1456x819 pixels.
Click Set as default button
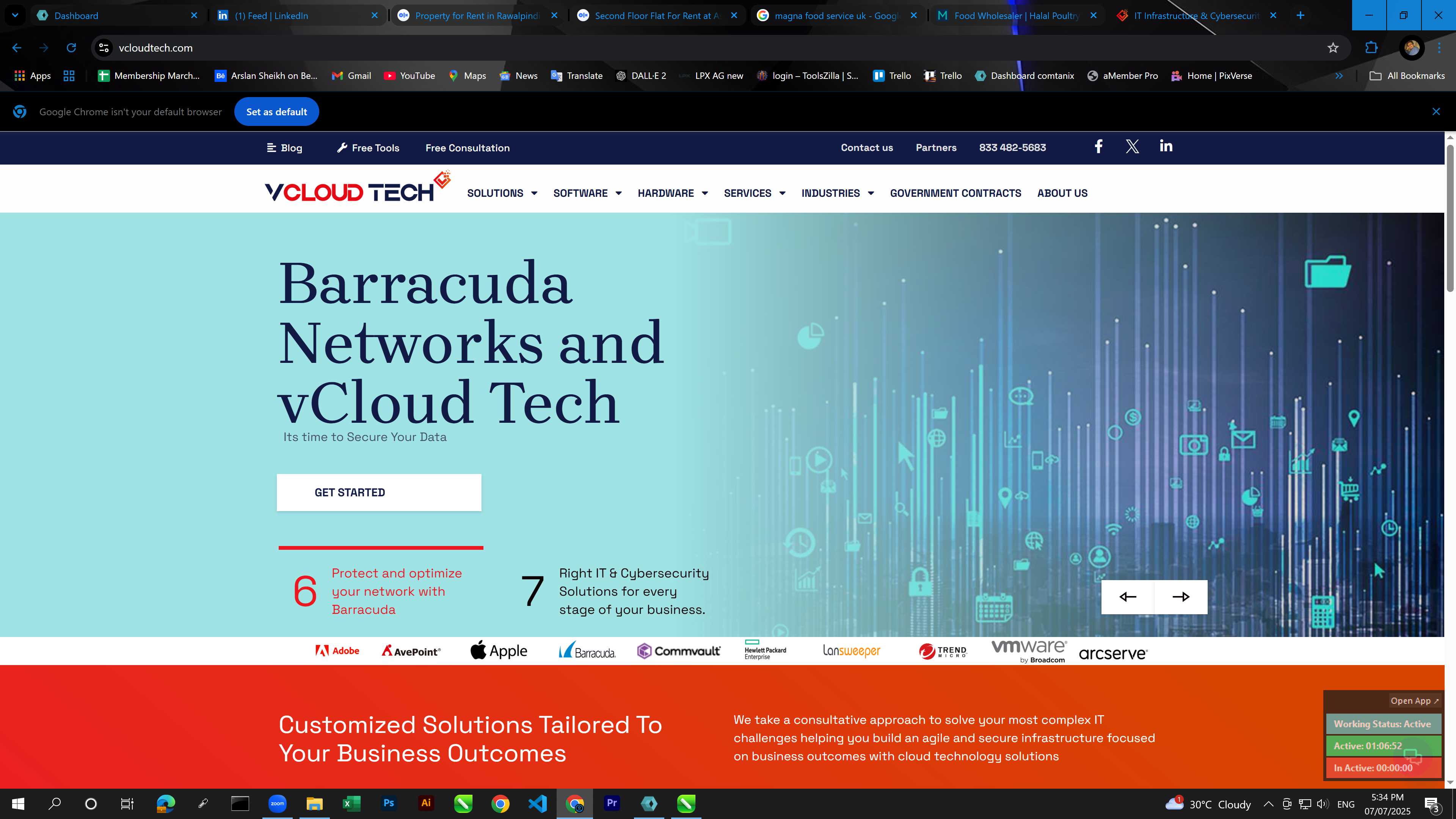click(x=276, y=112)
